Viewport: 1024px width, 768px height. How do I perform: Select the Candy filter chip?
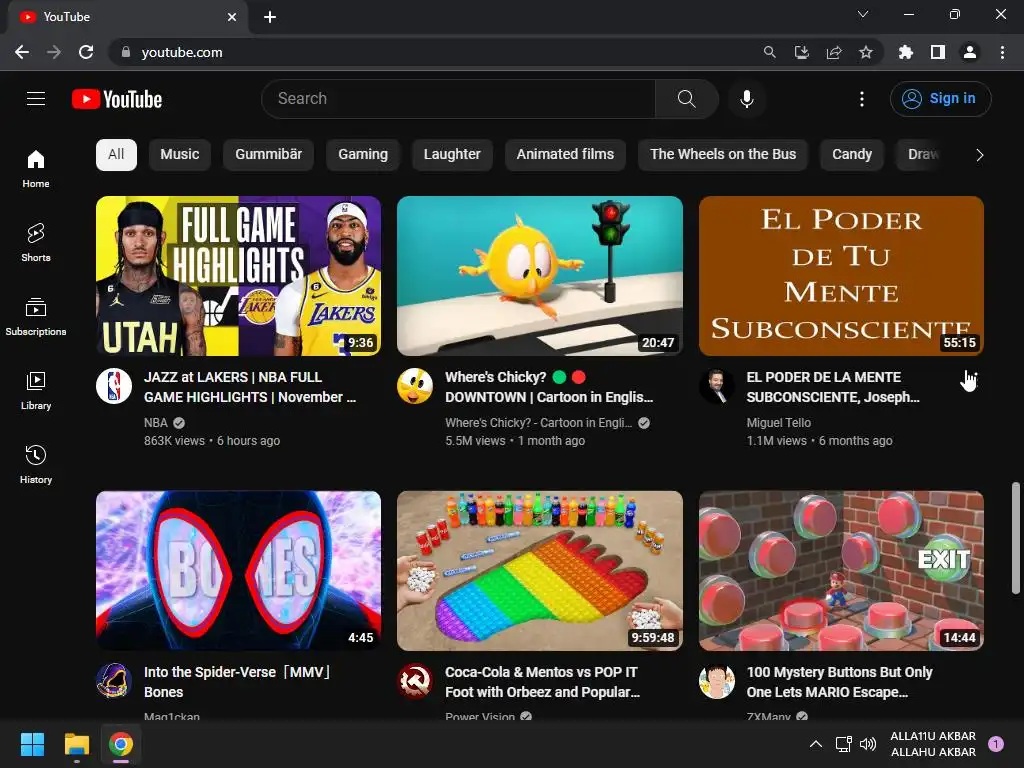[x=852, y=155]
